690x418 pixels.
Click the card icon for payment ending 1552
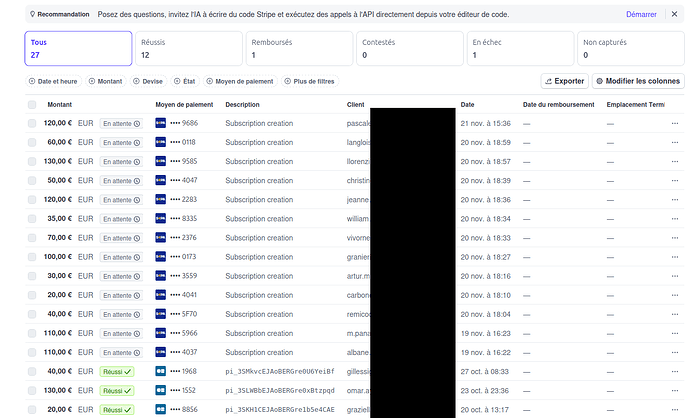[x=162, y=390]
